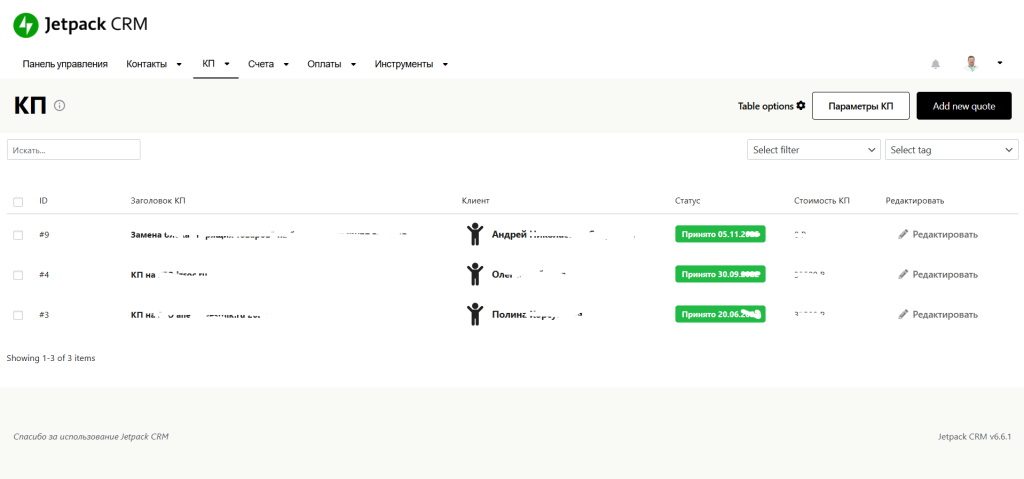Click into the Искать search field
Viewport: 1024px width, 479px height.
click(x=74, y=150)
